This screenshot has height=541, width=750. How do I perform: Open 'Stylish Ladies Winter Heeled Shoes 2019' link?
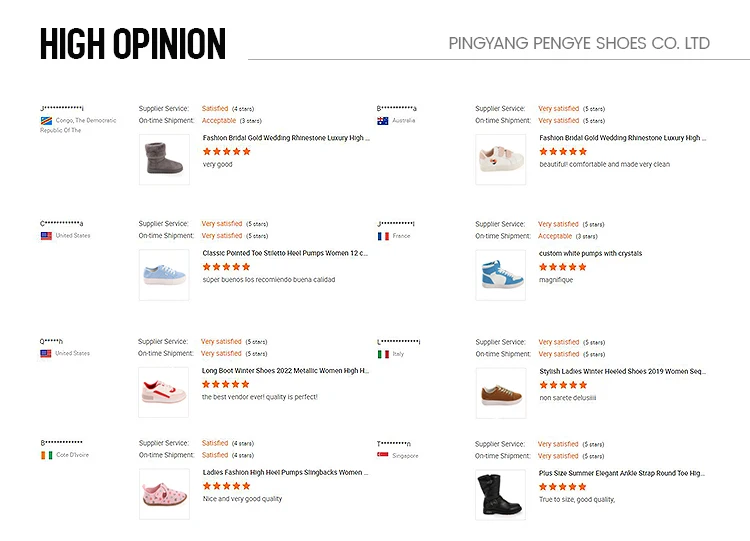pyautogui.click(x=622, y=370)
